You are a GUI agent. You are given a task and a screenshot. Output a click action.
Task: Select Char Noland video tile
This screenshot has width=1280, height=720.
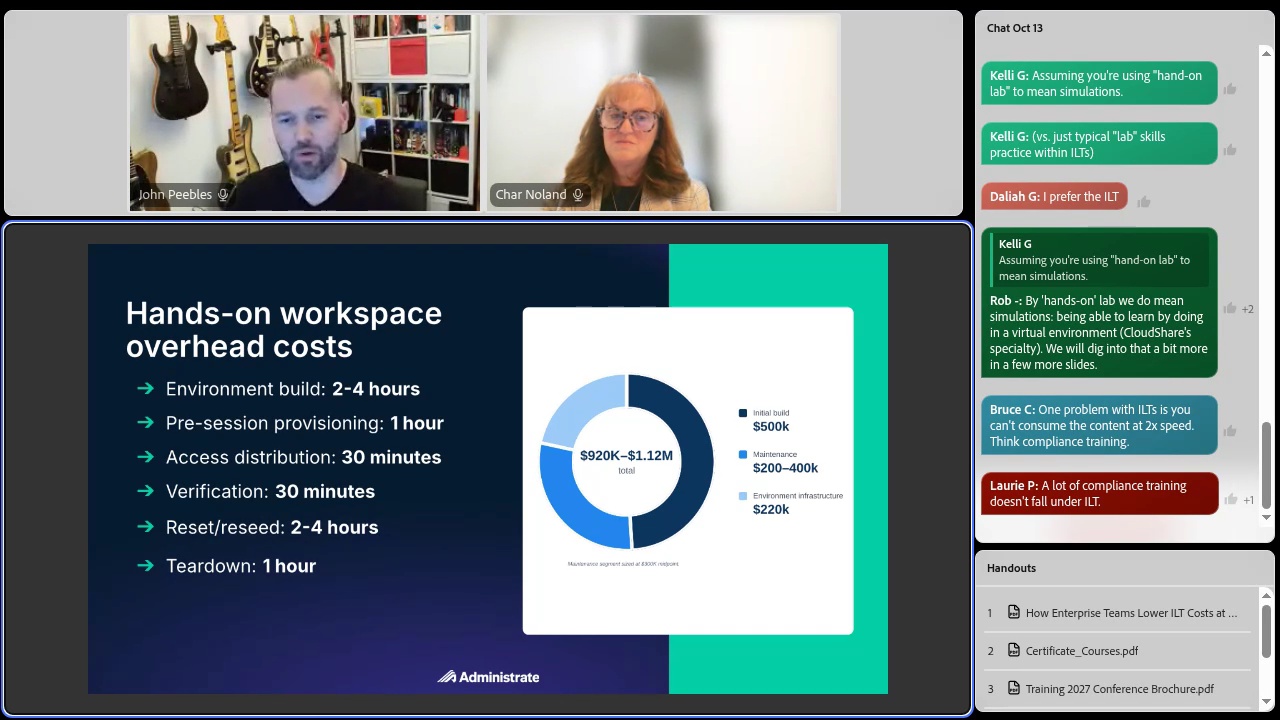(x=663, y=112)
